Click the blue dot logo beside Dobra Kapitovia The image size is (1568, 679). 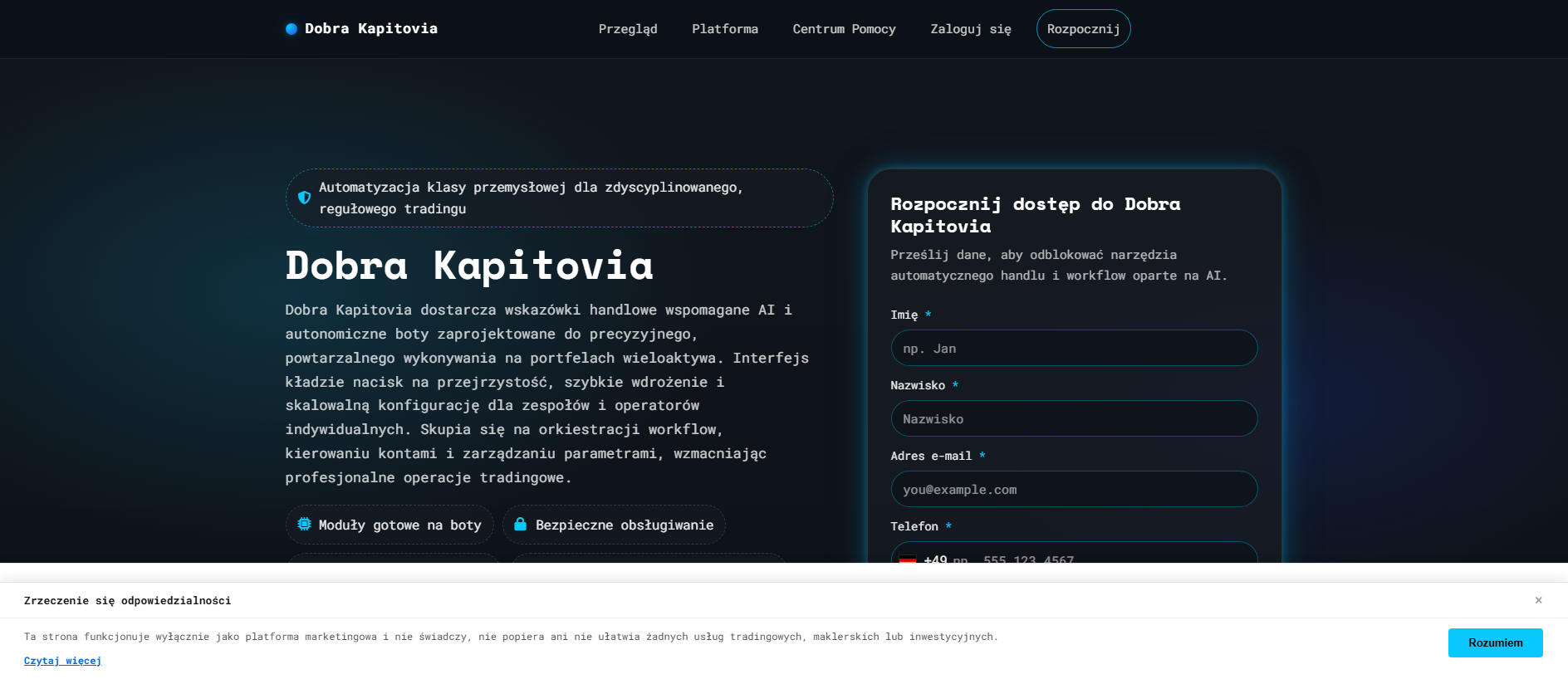click(x=292, y=29)
